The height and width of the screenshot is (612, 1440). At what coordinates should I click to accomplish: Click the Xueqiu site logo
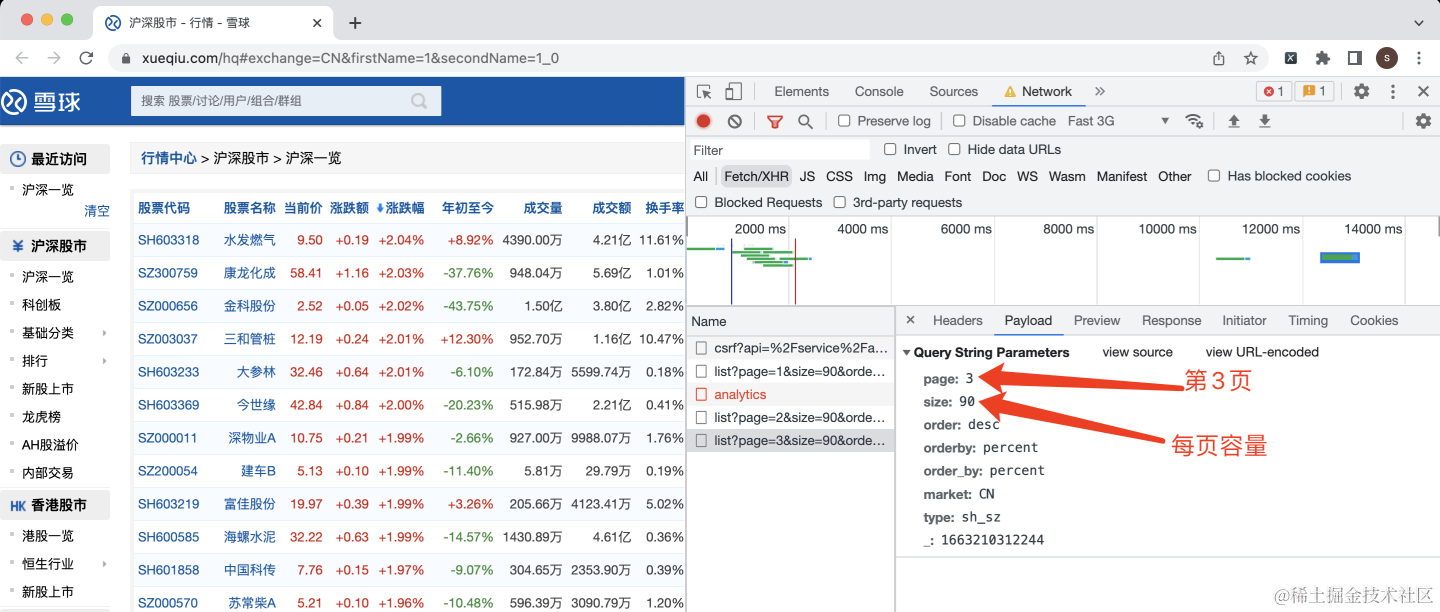42,101
